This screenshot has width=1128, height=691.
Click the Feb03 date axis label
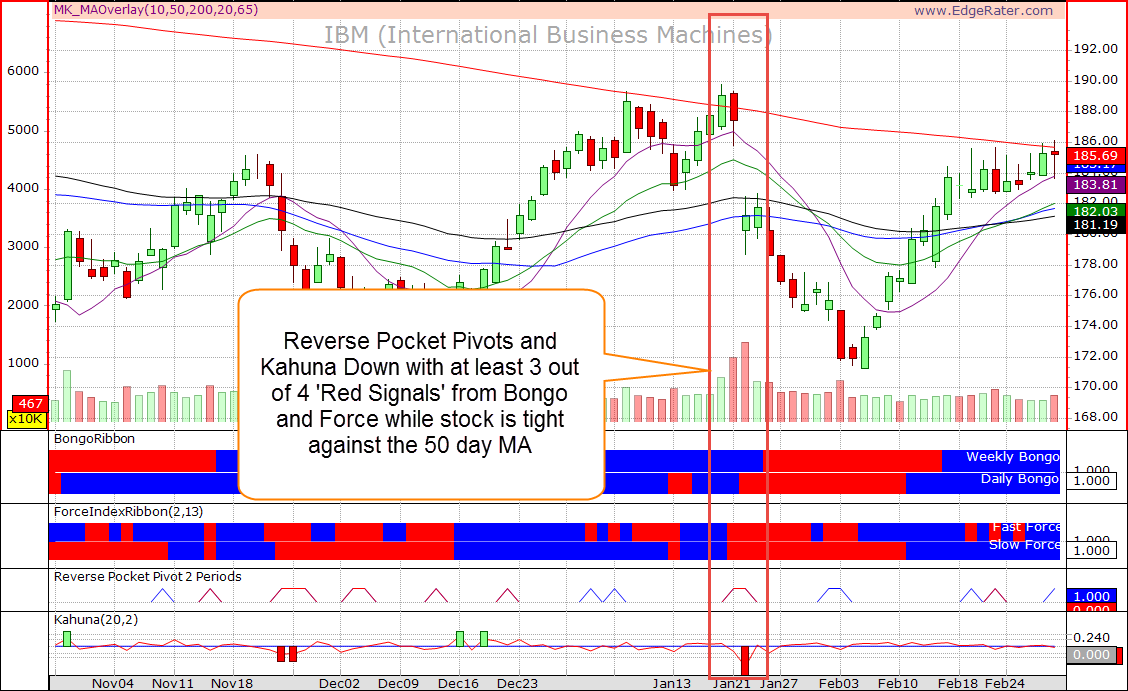pyautogui.click(x=838, y=683)
